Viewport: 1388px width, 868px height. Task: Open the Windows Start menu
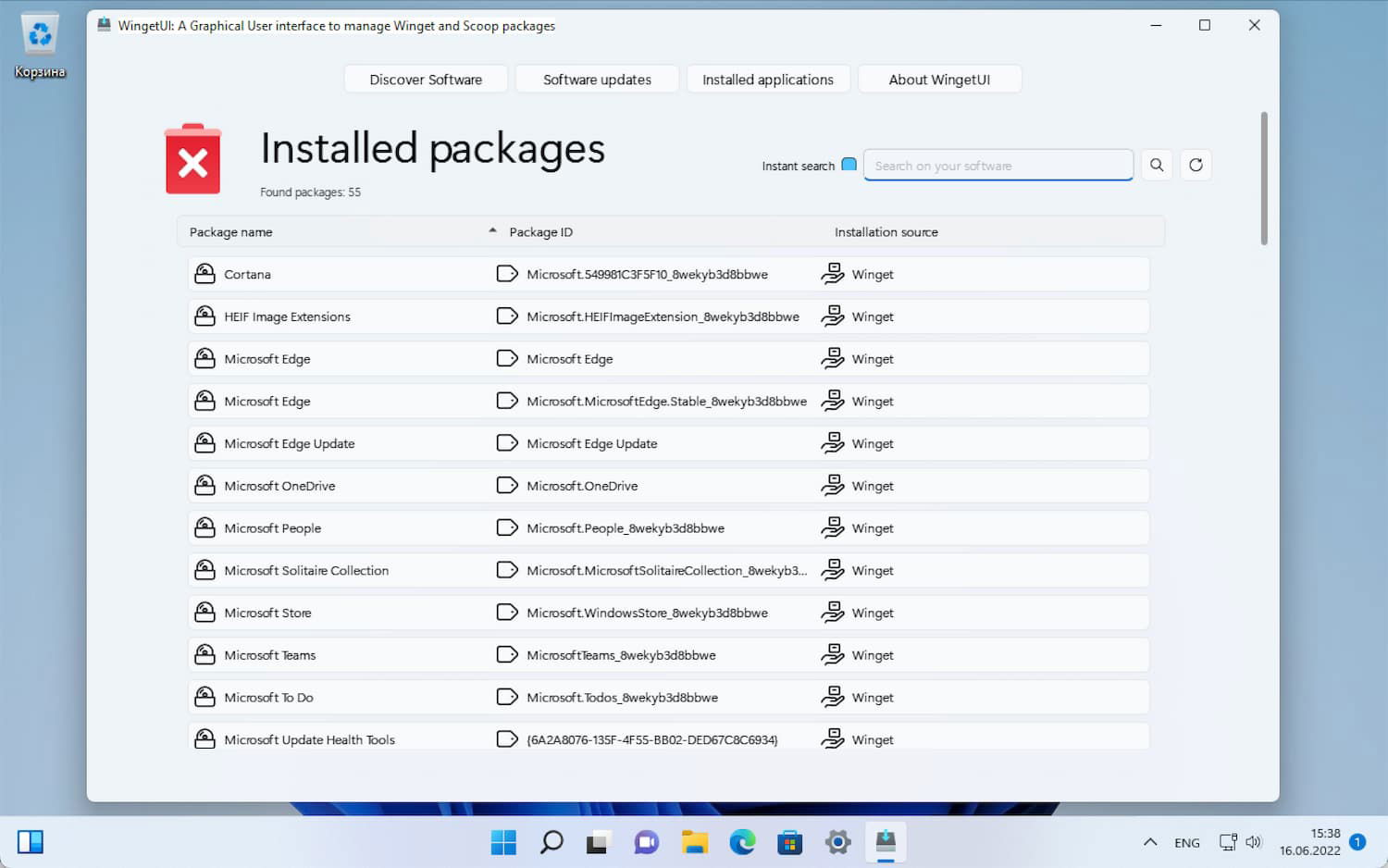(x=503, y=842)
